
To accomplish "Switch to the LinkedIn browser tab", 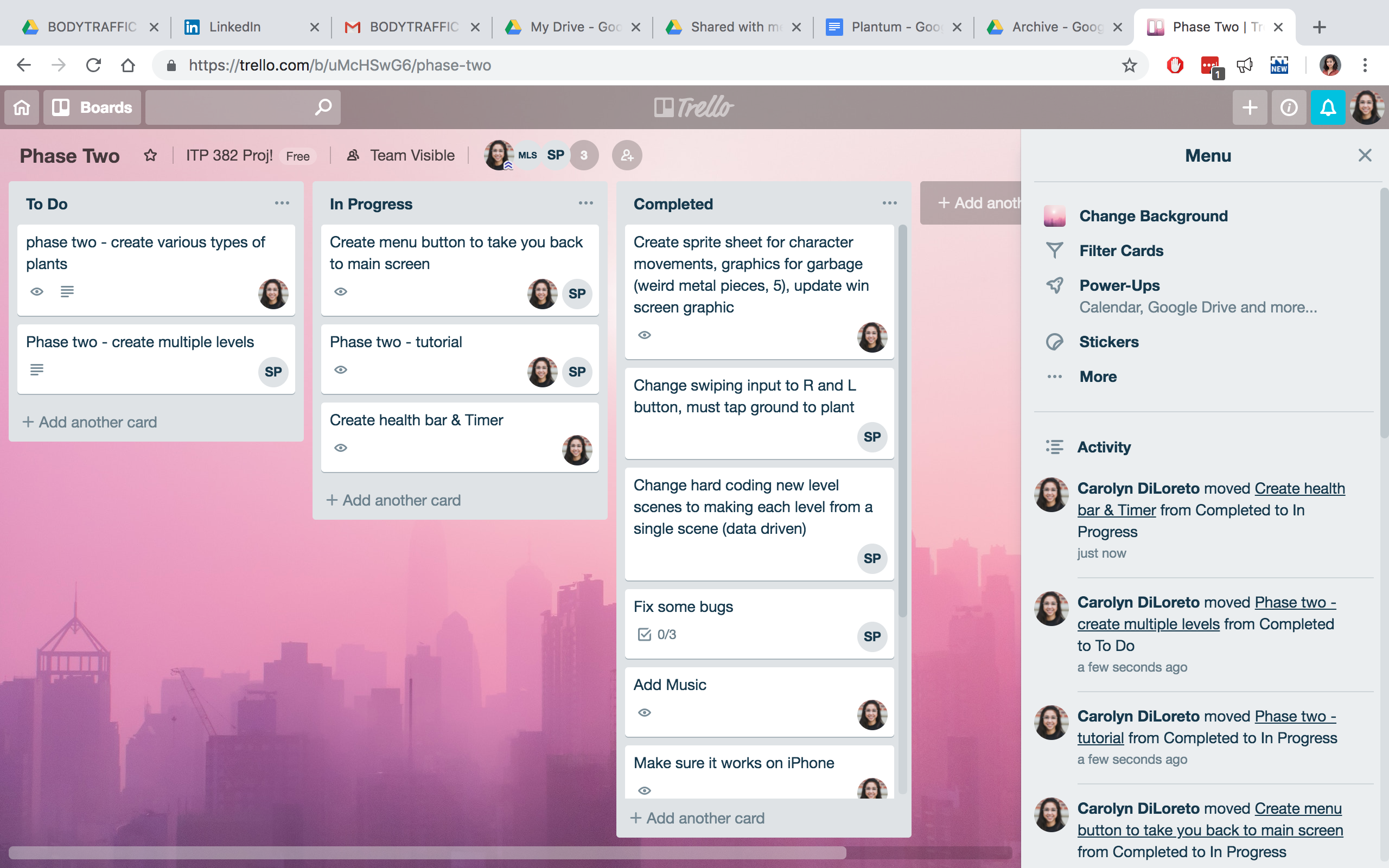I will 235,27.
